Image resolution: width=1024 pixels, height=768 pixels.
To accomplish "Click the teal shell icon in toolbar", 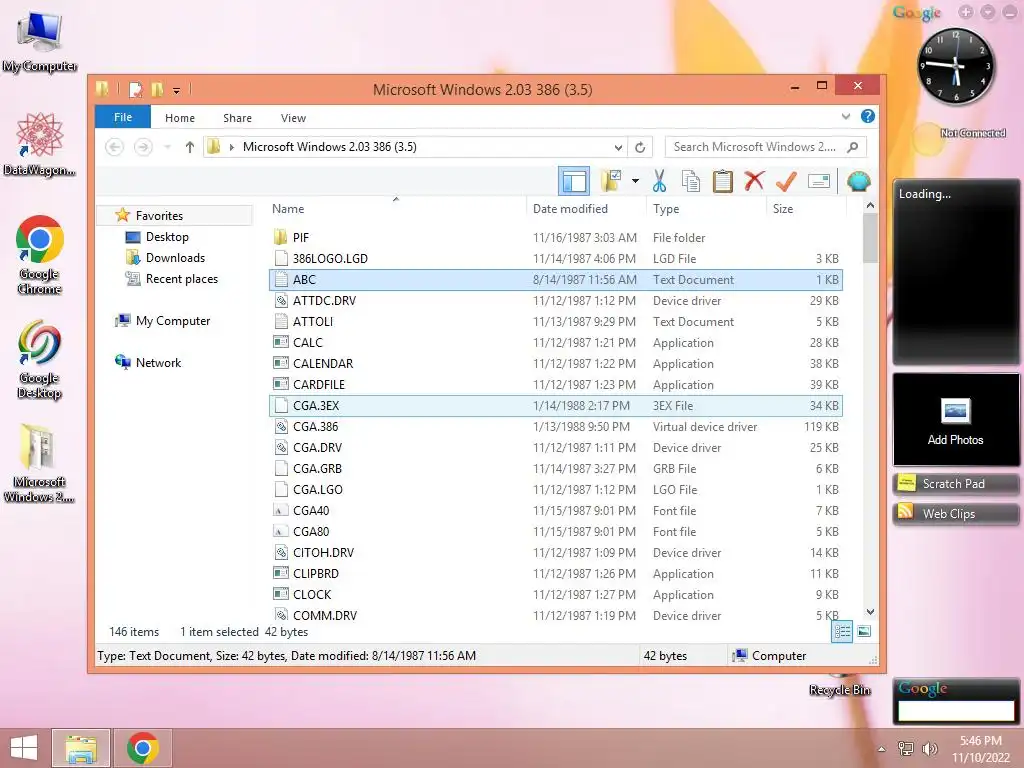I will click(x=858, y=181).
